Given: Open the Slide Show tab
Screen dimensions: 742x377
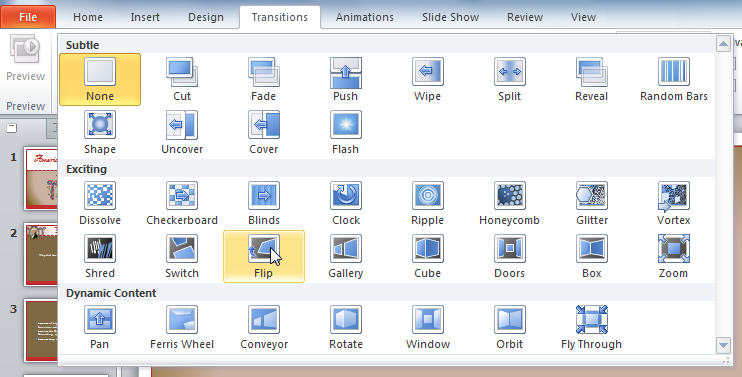Looking at the screenshot, I should (x=450, y=17).
